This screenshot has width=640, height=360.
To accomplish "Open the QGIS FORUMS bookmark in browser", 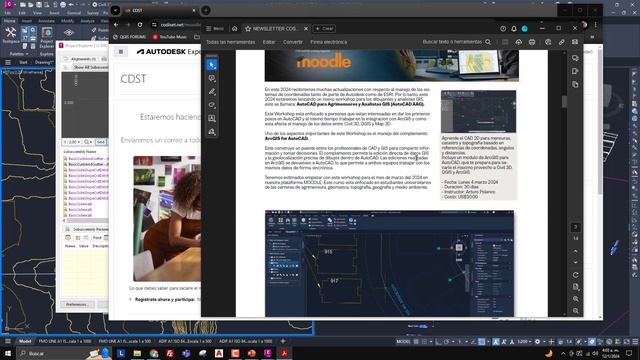I will pos(129,37).
